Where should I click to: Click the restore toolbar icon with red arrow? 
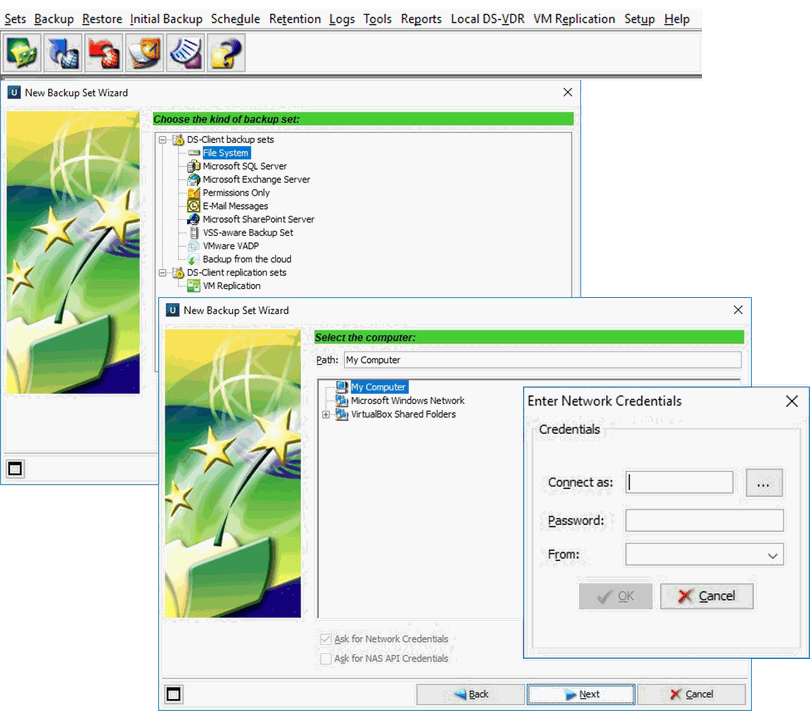[x=103, y=53]
